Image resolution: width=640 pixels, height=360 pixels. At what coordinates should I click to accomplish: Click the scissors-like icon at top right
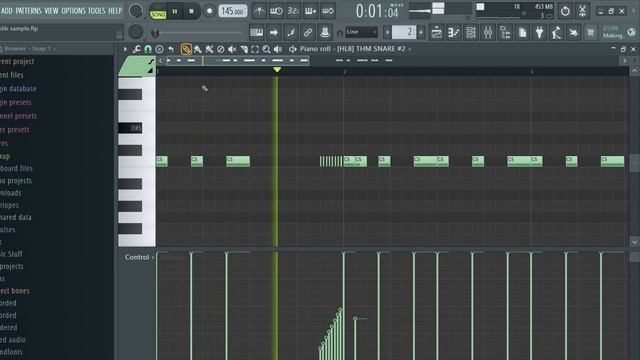[582, 11]
